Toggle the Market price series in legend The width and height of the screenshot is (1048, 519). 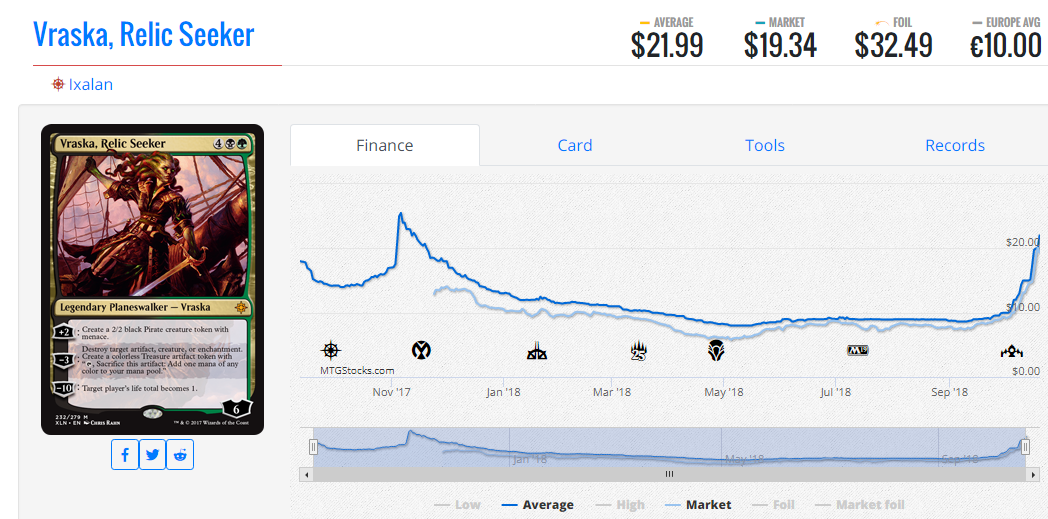[x=698, y=505]
